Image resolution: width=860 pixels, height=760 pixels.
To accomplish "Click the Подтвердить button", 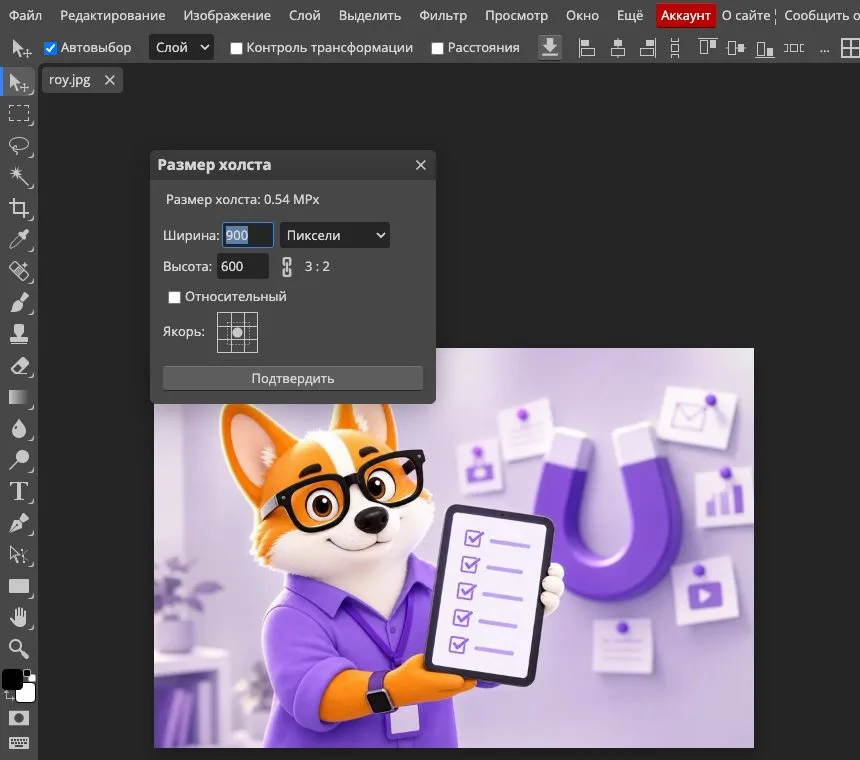I will pos(293,378).
